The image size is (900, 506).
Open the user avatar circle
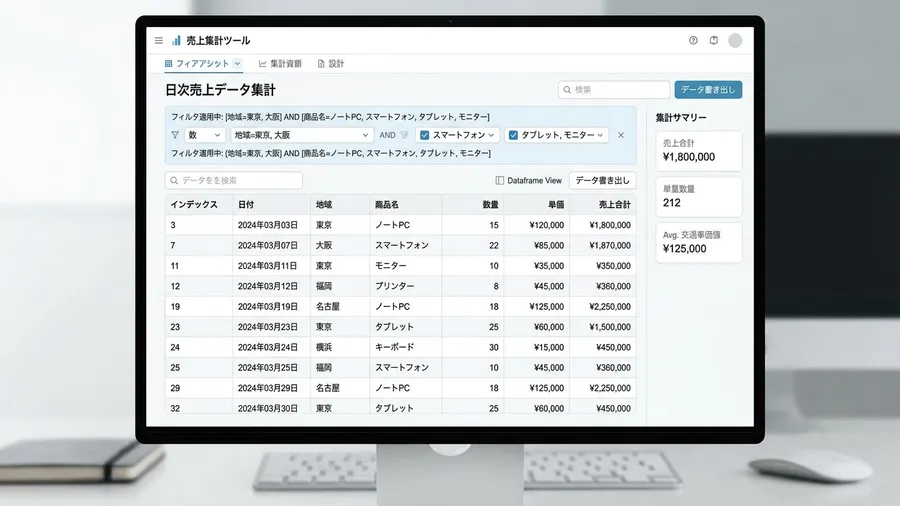735,40
